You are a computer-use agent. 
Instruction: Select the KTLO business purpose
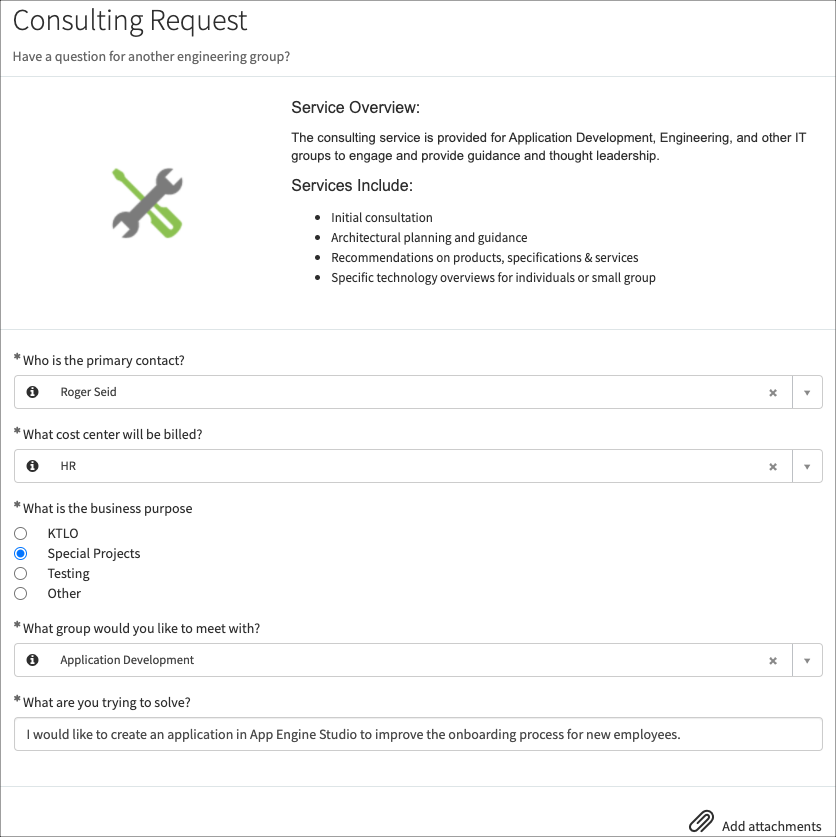(x=20, y=533)
